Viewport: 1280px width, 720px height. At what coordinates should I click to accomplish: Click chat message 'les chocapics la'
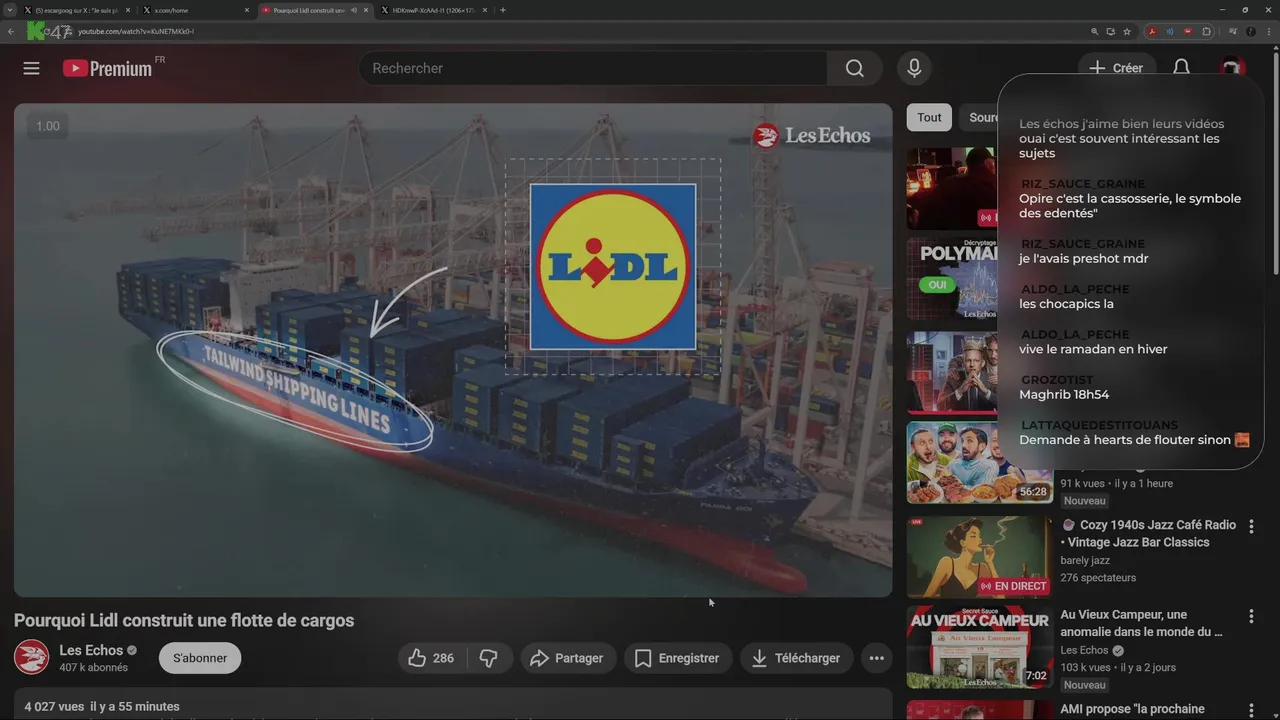[x=1066, y=304]
